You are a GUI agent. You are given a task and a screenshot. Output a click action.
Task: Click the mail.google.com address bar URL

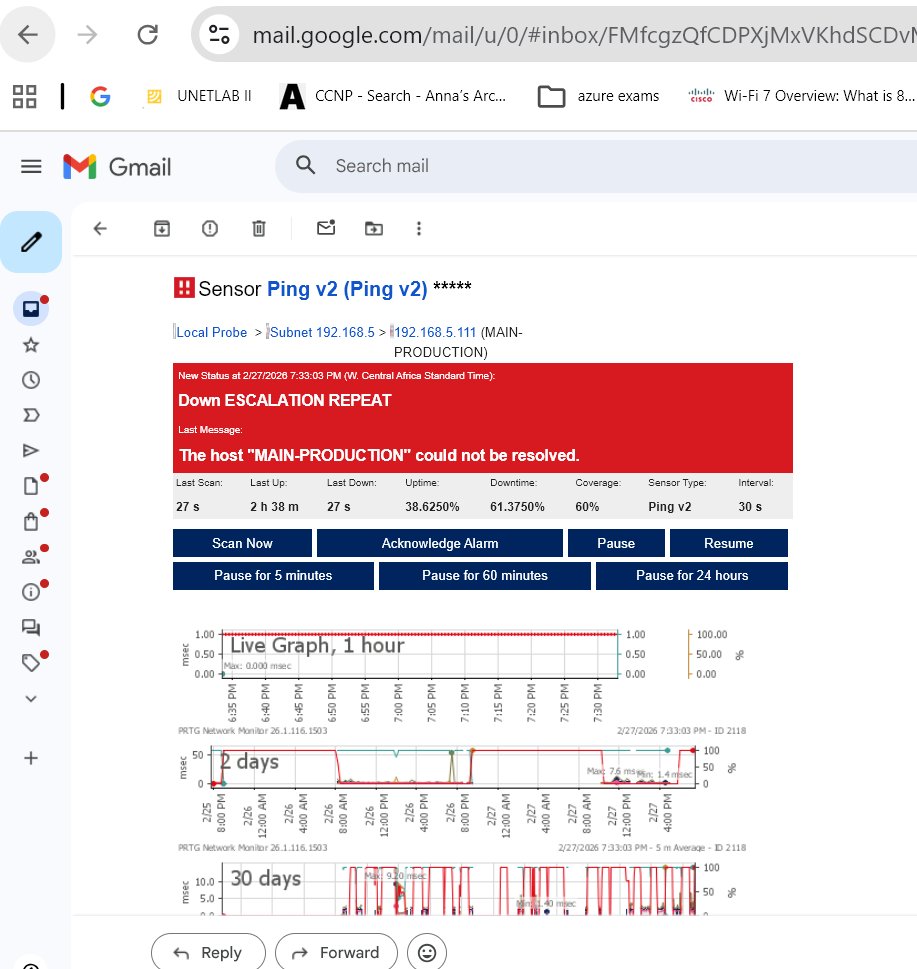pyautogui.click(x=584, y=35)
